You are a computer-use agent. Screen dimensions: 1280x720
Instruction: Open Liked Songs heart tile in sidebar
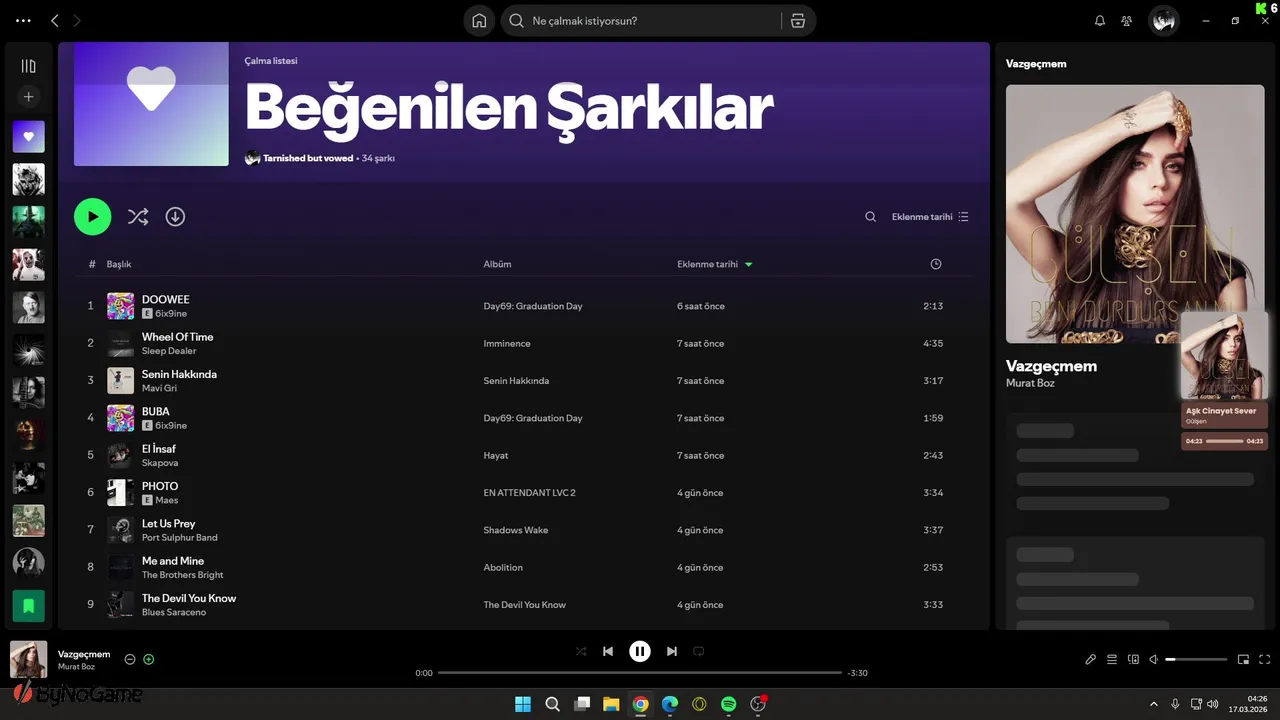tap(28, 136)
